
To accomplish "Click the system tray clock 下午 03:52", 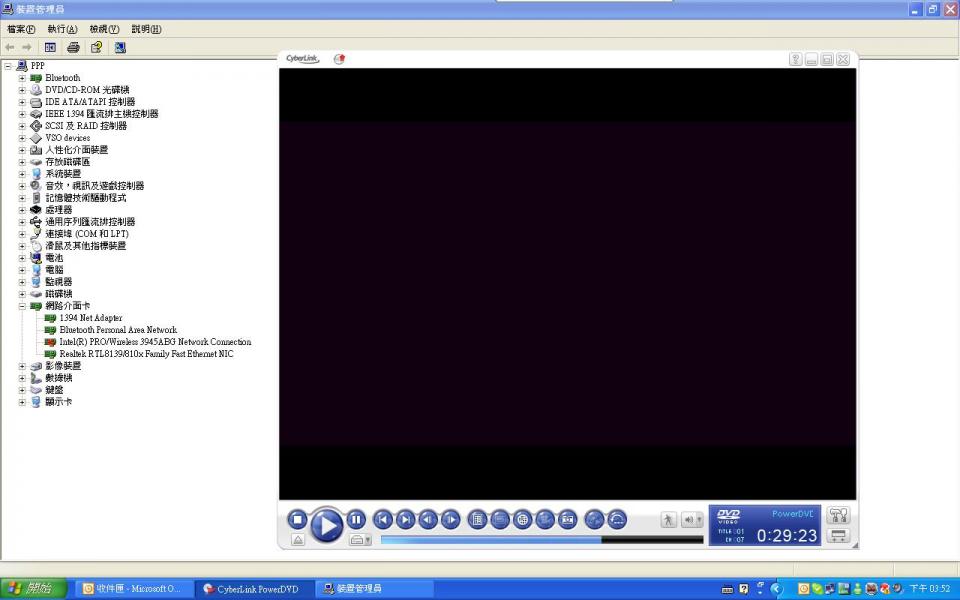I will pos(929,589).
